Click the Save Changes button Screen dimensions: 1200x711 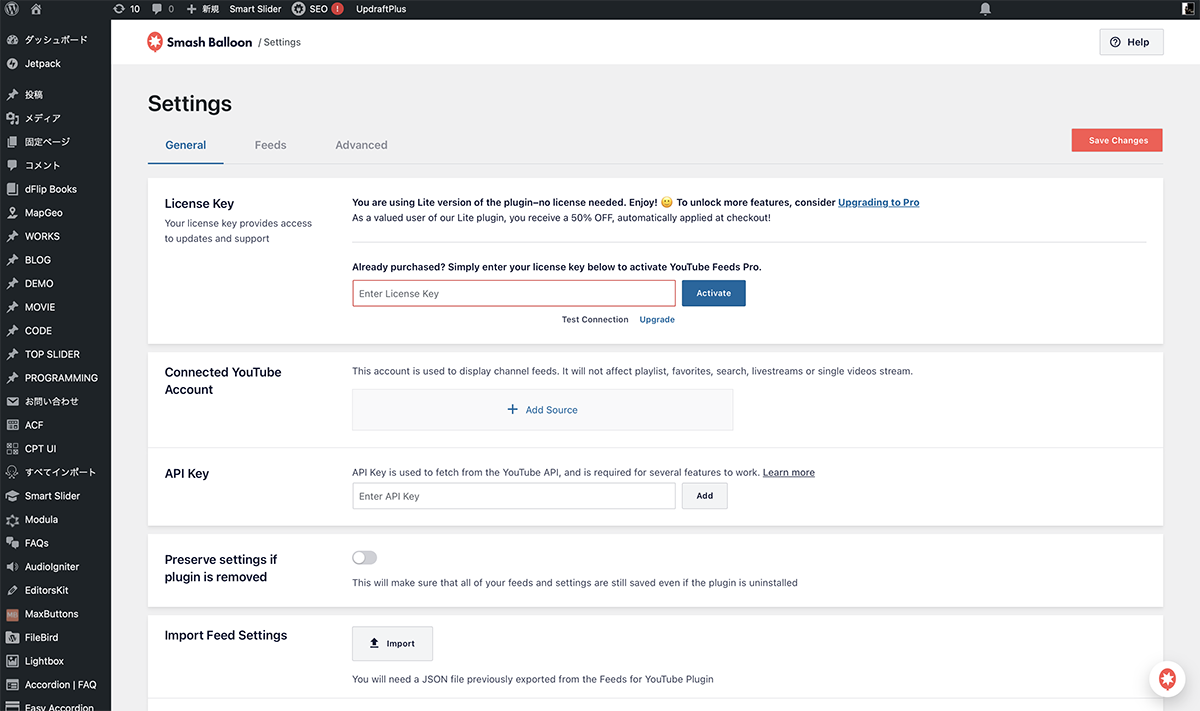coord(1117,140)
